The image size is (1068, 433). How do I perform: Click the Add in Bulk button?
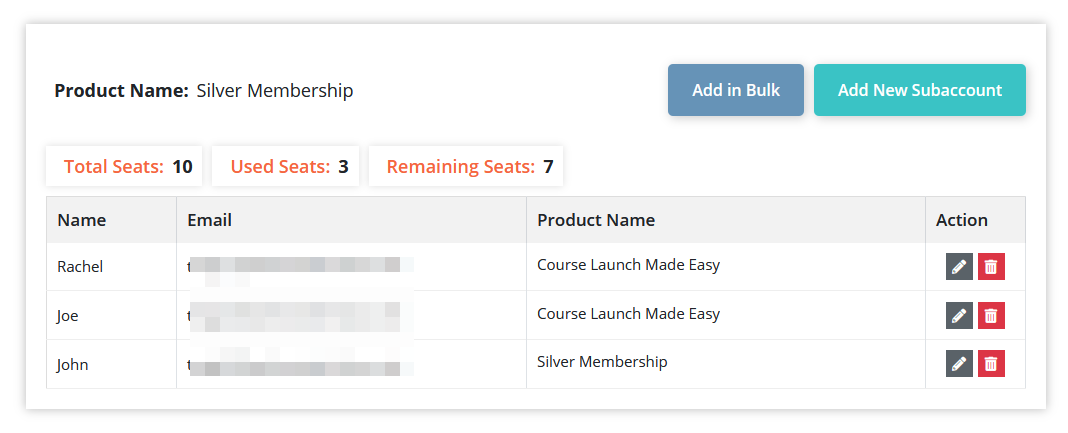coord(736,90)
